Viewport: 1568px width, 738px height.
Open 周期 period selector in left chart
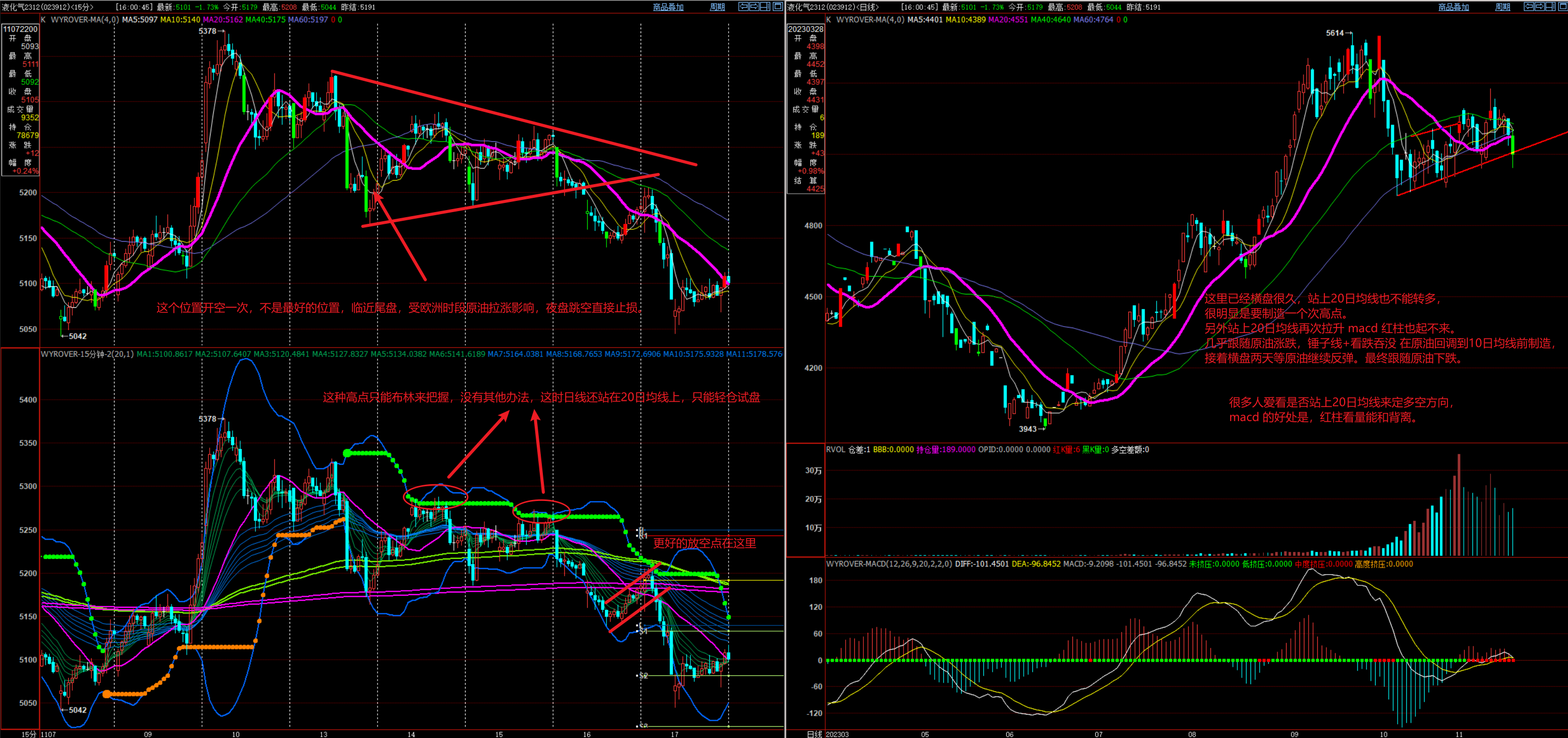tap(717, 7)
